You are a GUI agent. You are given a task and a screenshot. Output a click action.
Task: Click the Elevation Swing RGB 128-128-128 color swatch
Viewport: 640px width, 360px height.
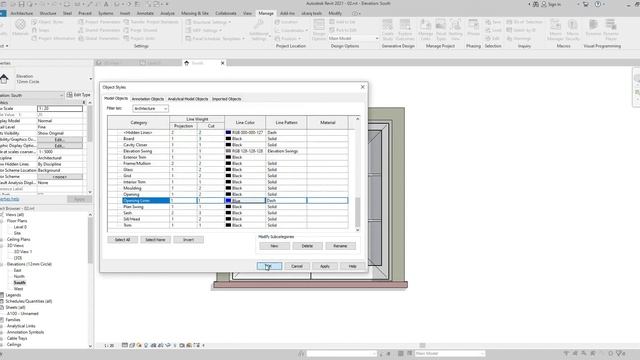[228, 151]
